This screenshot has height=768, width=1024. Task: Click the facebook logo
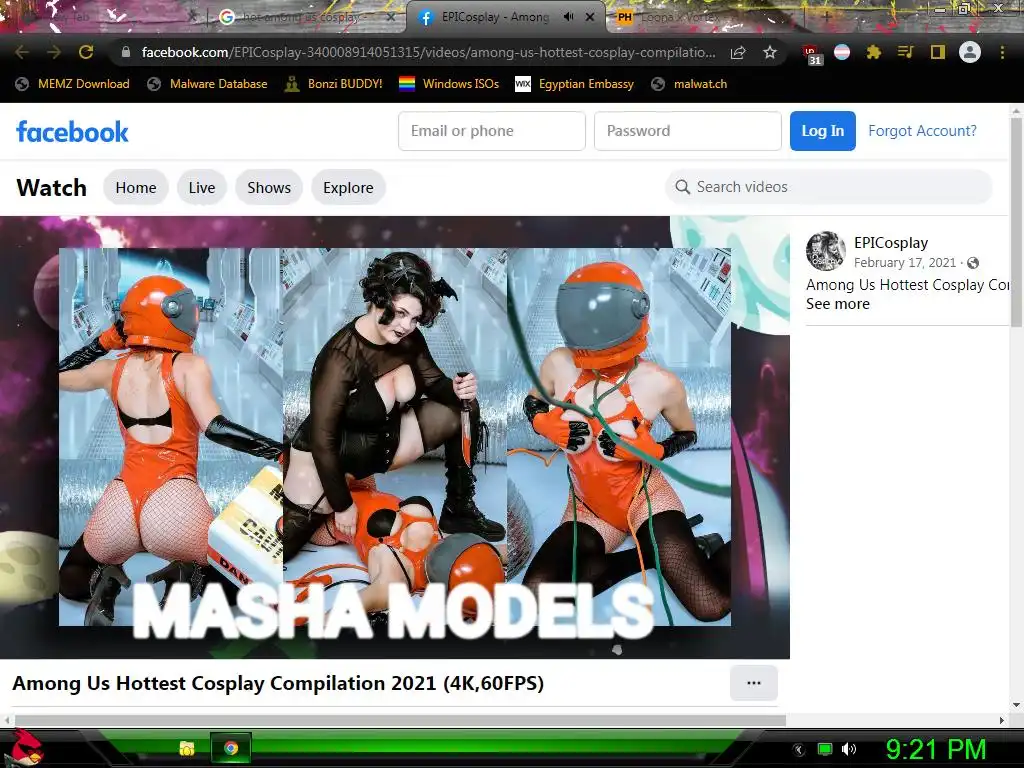coord(72,132)
